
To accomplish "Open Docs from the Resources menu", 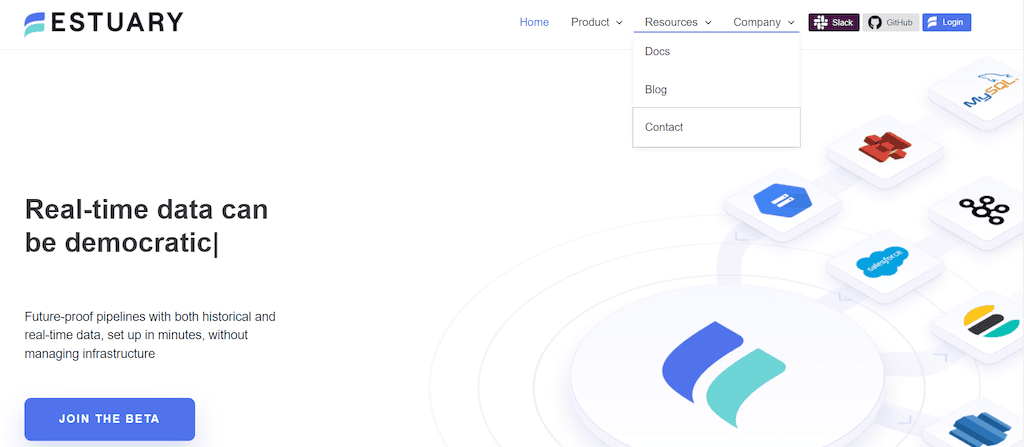I will [x=657, y=52].
